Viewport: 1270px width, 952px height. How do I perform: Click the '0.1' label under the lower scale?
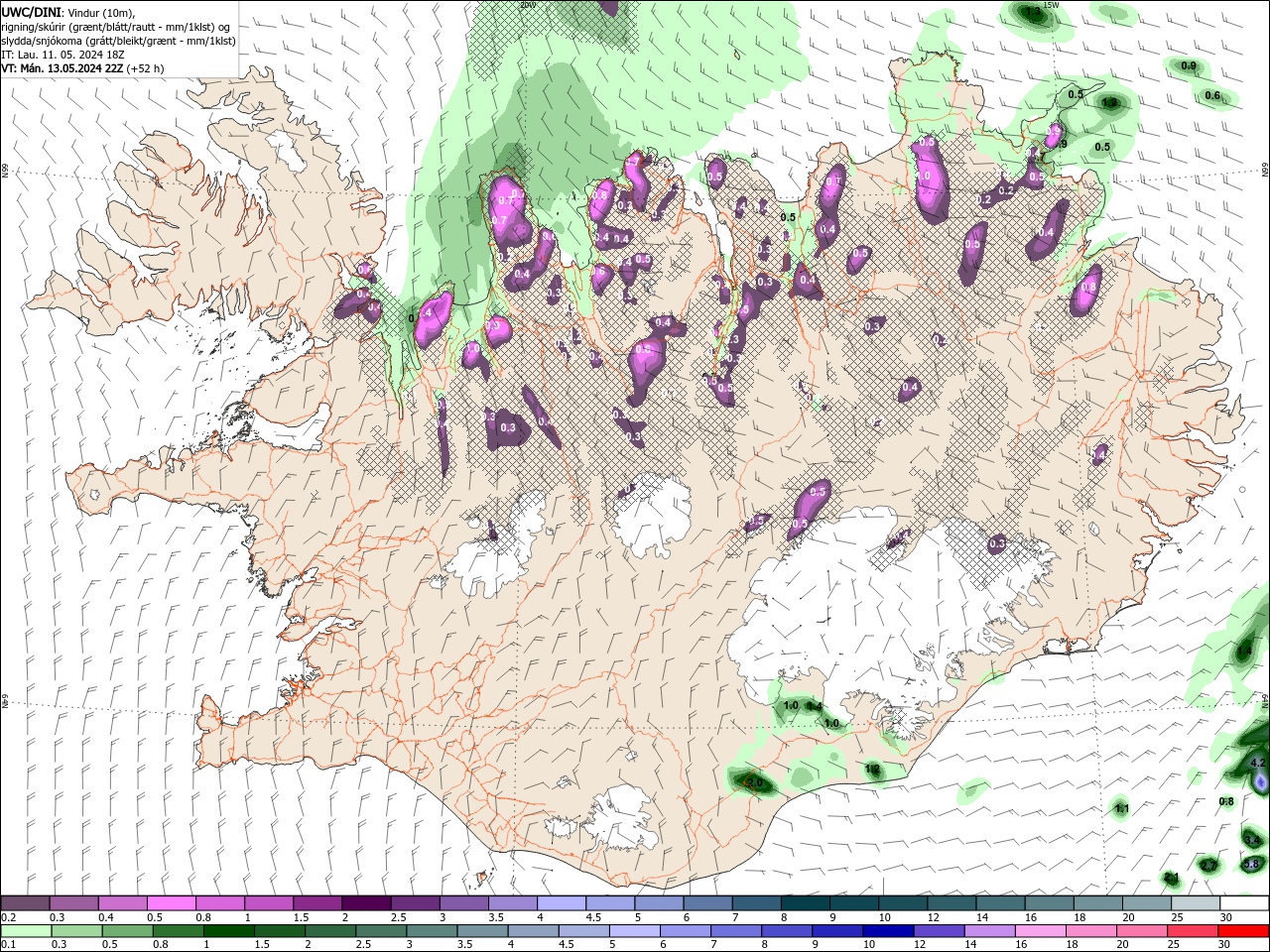(8, 945)
